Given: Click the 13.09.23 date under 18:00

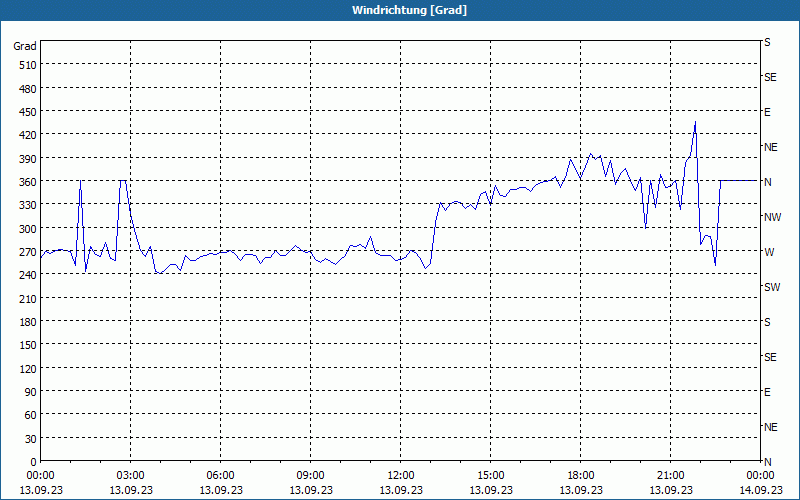Looking at the screenshot, I should (581, 490).
